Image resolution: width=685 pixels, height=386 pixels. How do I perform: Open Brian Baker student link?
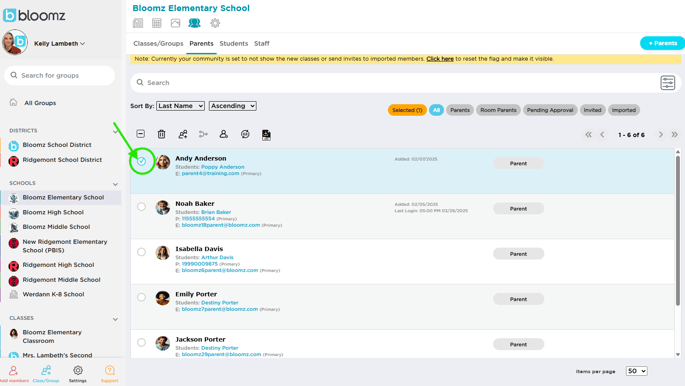[x=216, y=212]
